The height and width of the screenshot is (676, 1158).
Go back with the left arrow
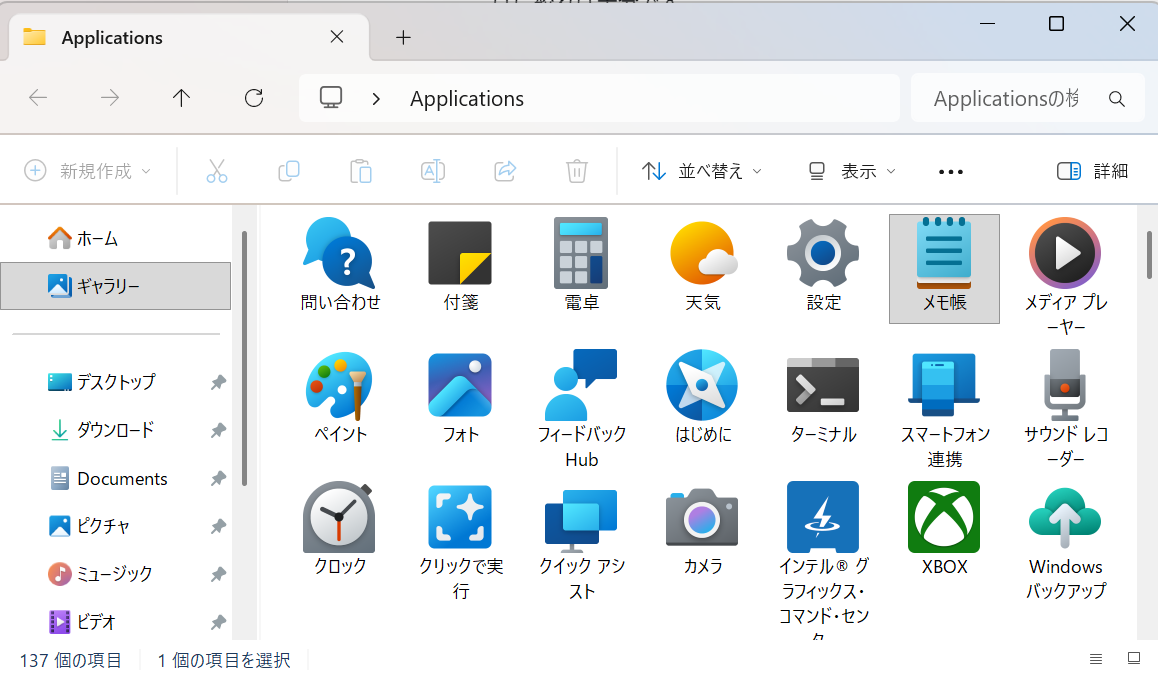(x=38, y=98)
